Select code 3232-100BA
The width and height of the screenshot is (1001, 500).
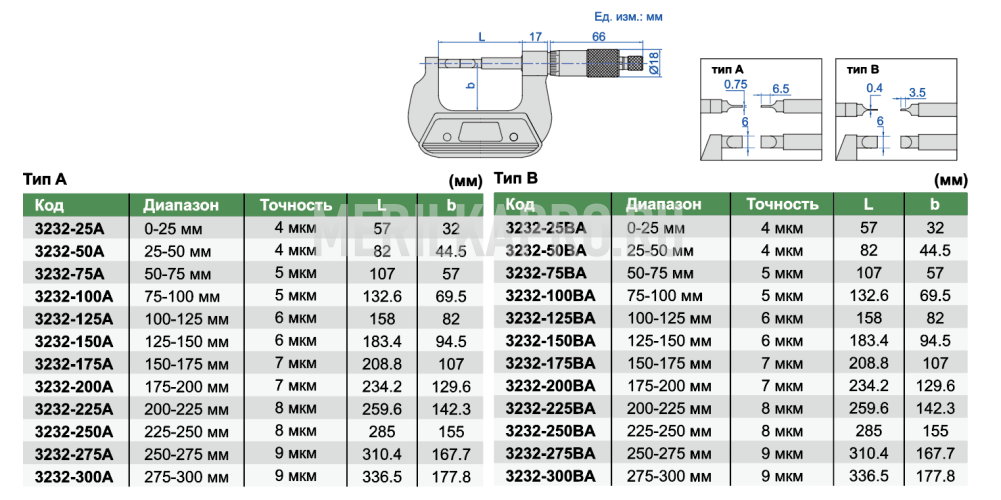pos(550,296)
